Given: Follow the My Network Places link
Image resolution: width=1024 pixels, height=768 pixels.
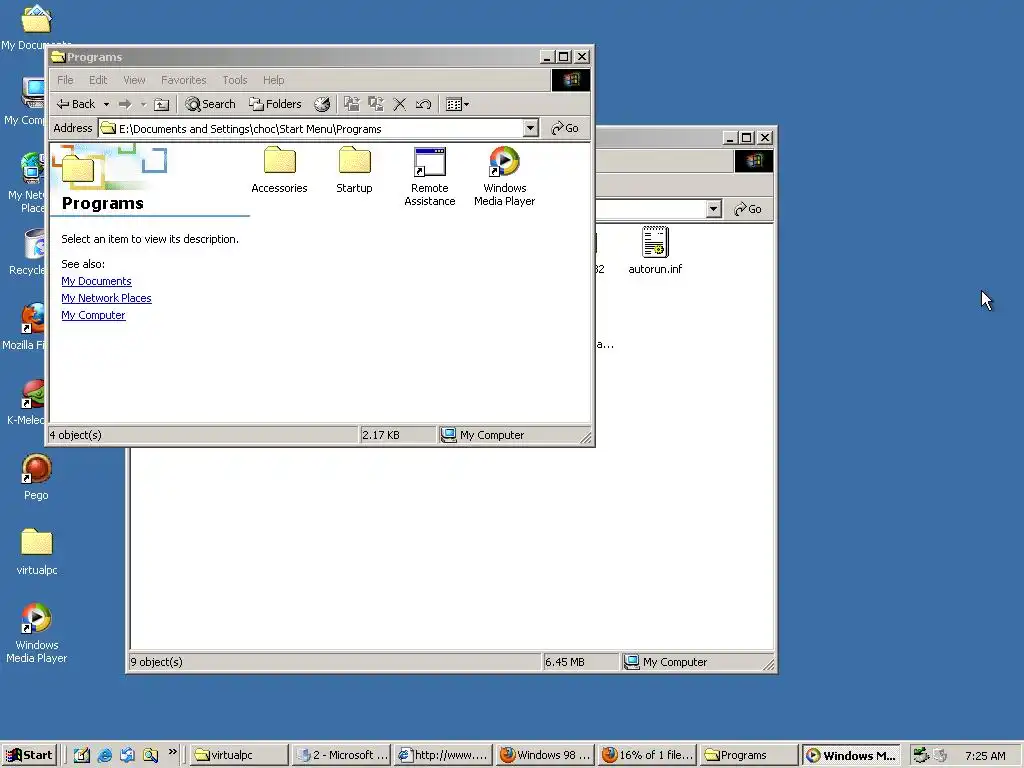Looking at the screenshot, I should [106, 298].
